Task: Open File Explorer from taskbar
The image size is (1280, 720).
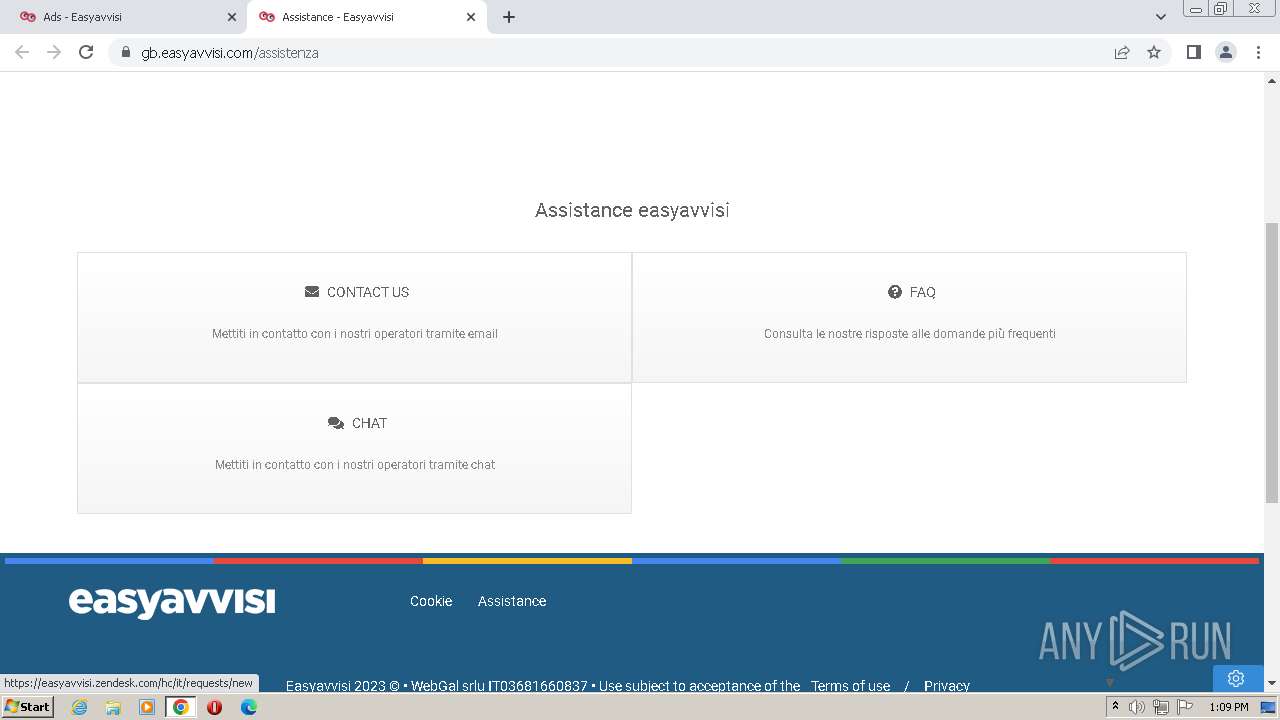Action: (113, 707)
